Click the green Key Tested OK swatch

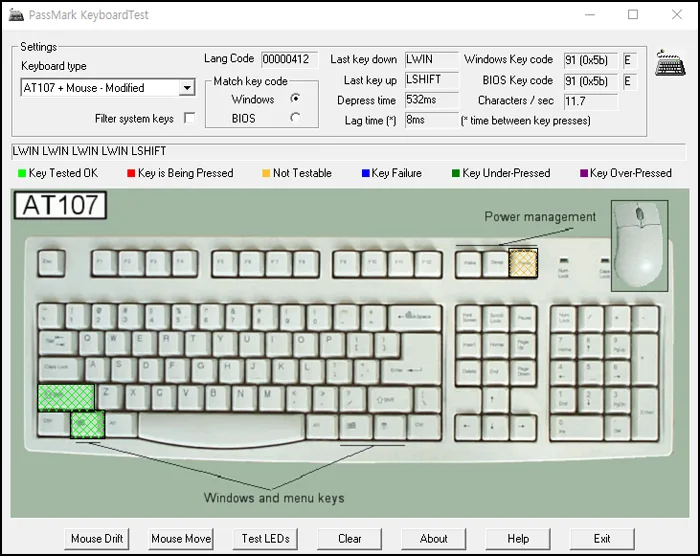coord(21,173)
